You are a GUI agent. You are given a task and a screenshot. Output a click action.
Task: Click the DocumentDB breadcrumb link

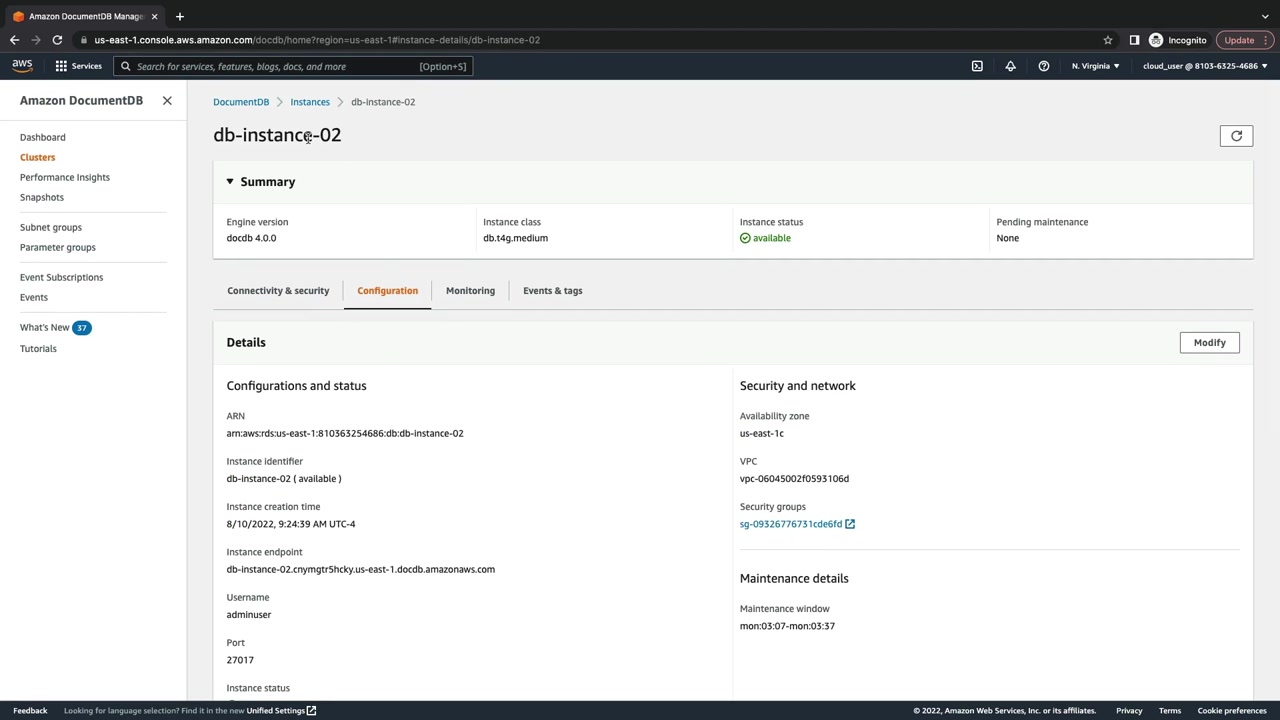pos(241,102)
